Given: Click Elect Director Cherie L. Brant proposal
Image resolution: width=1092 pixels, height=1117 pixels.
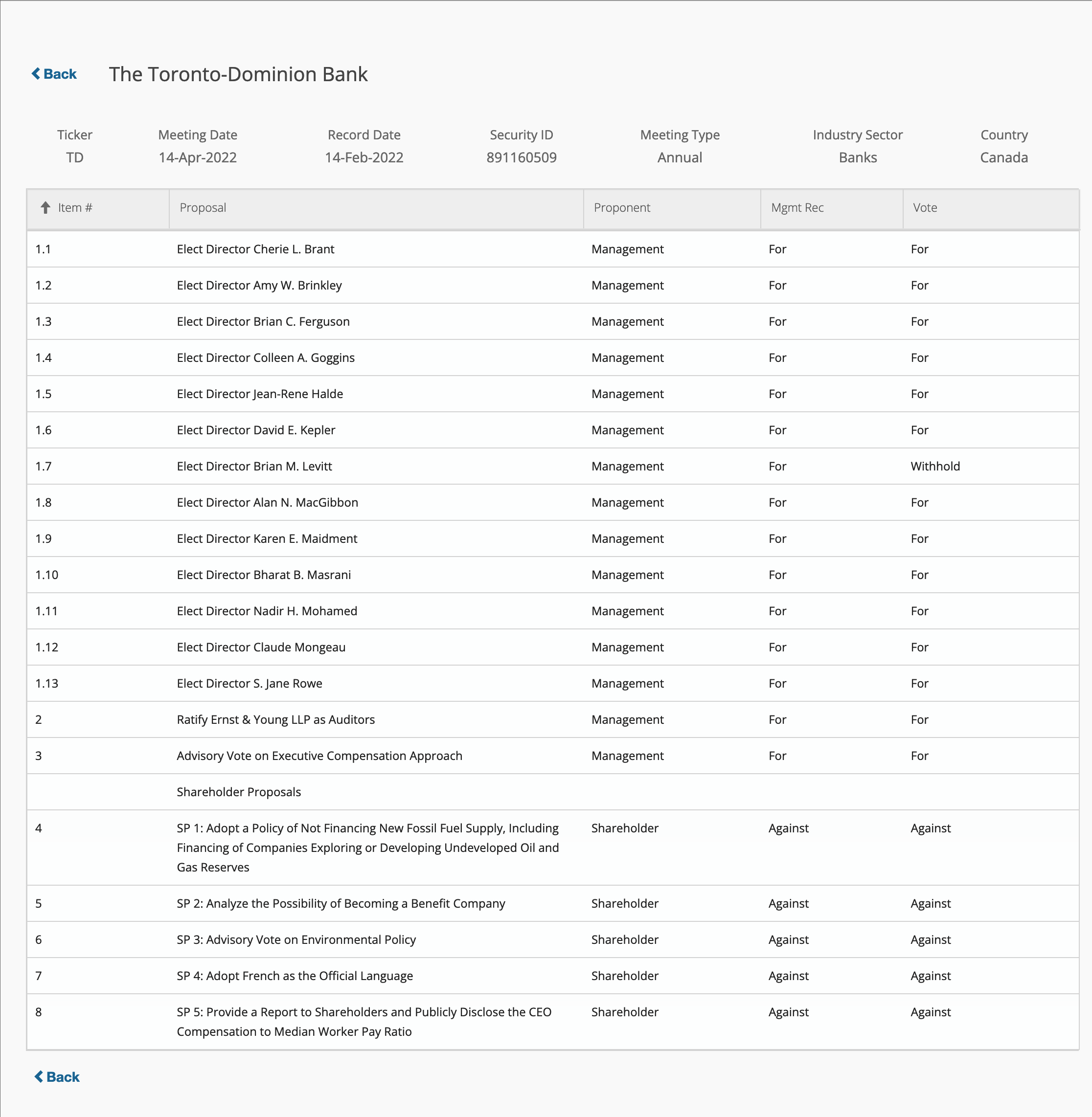Looking at the screenshot, I should coord(255,249).
